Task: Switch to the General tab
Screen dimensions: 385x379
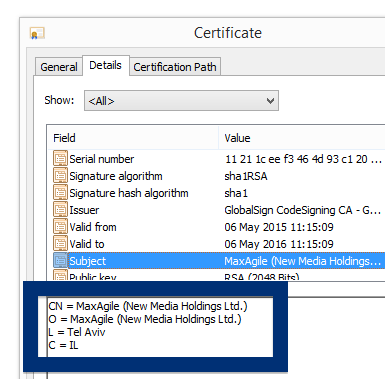Action: point(59,67)
